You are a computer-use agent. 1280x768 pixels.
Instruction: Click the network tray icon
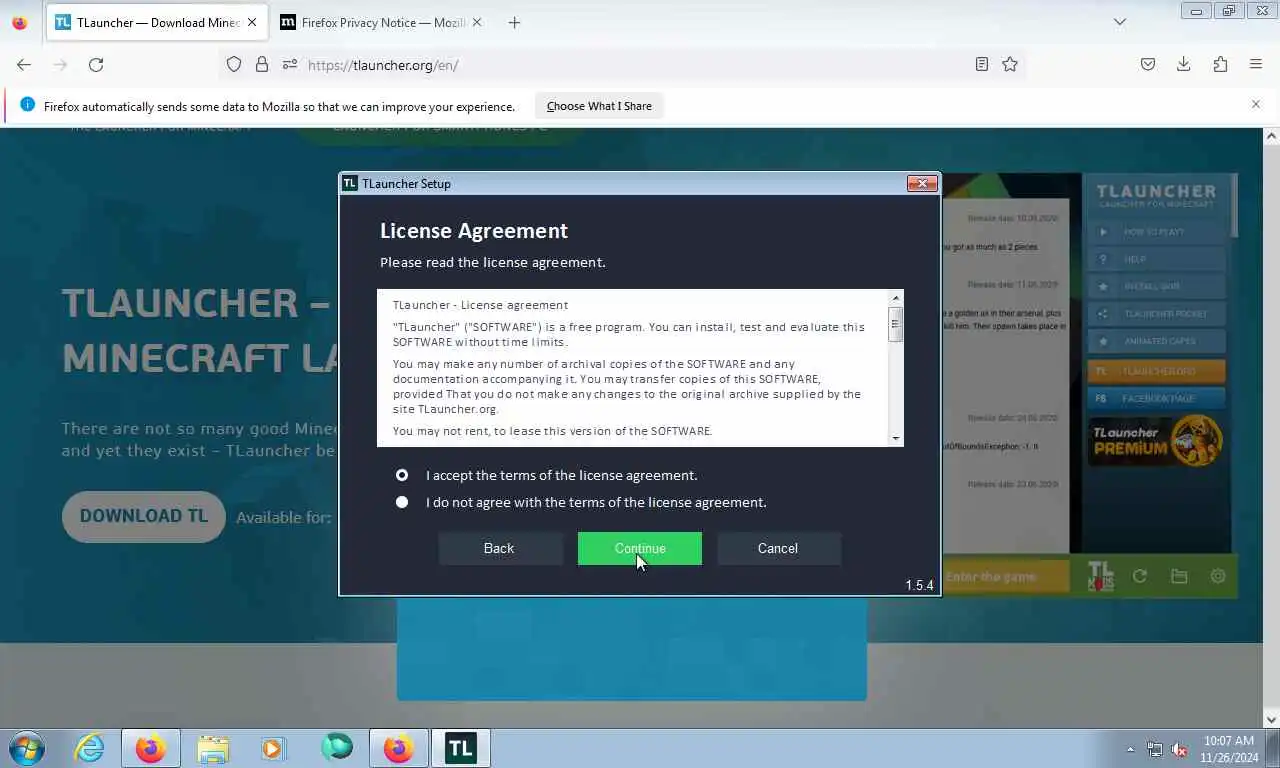(1155, 749)
